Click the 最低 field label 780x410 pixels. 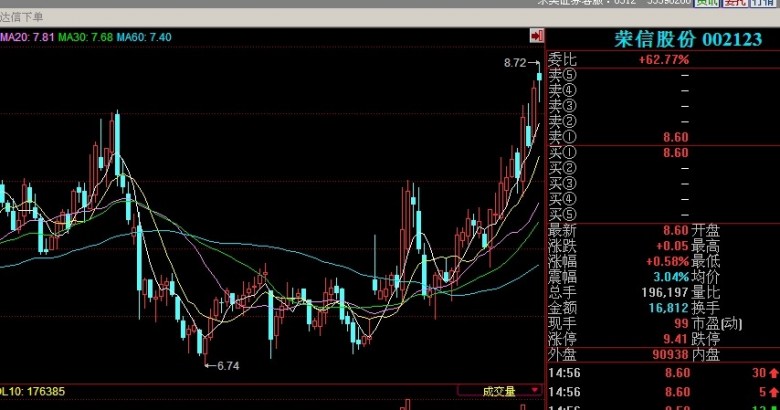click(705, 261)
